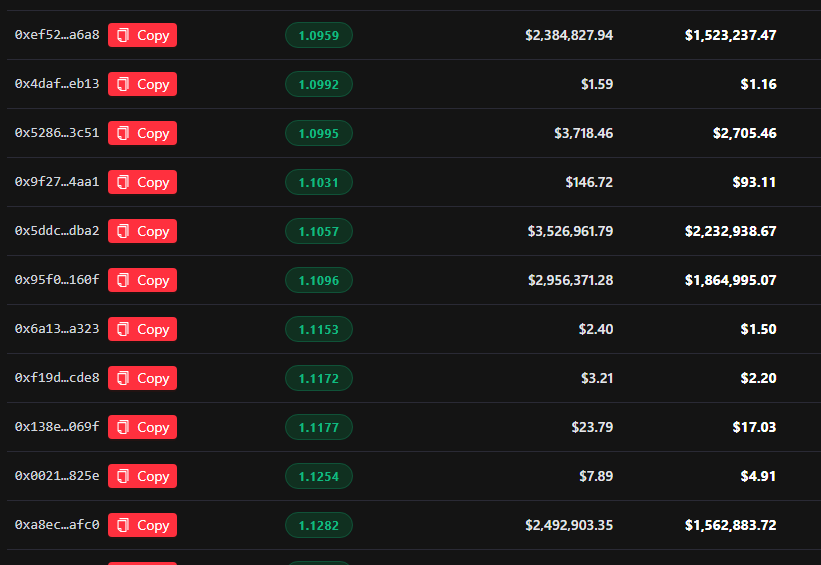Click the $2.40 value
Image resolution: width=821 pixels, height=565 pixels.
tap(596, 329)
